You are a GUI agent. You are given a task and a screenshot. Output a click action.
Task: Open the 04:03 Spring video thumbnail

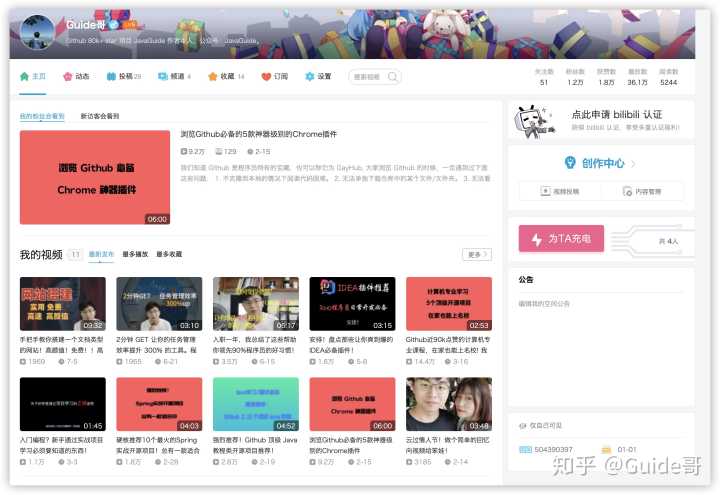pos(159,404)
